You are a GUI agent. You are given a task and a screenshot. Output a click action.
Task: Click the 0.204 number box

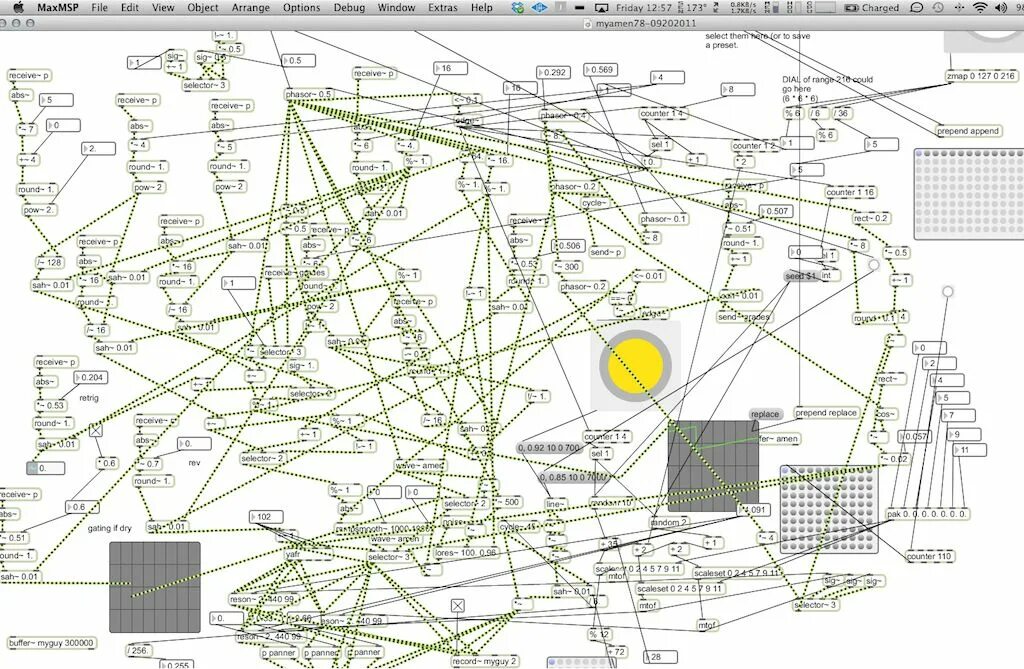click(91, 378)
